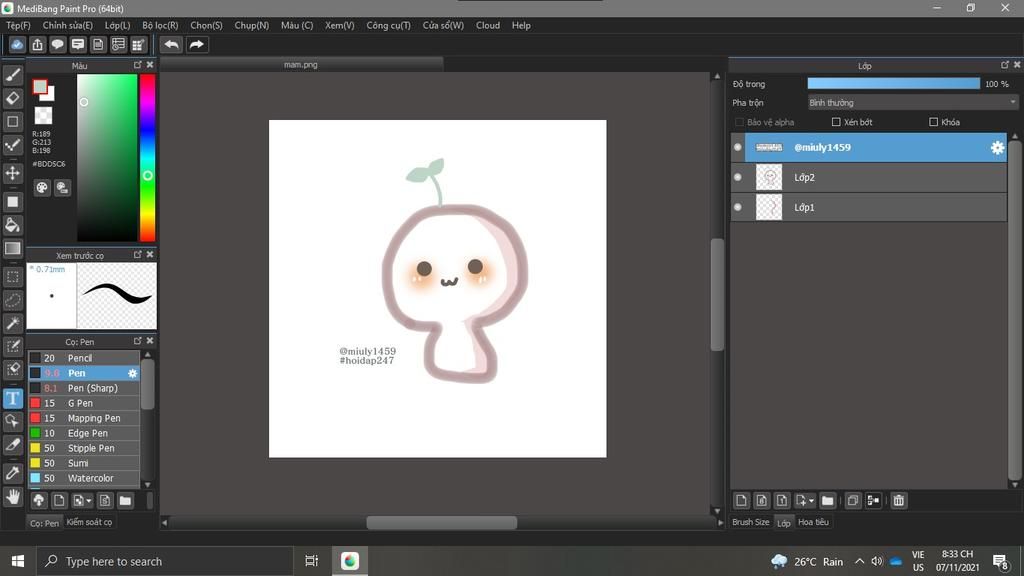
Task: Select the Lớp2 layer row
Action: click(x=869, y=177)
